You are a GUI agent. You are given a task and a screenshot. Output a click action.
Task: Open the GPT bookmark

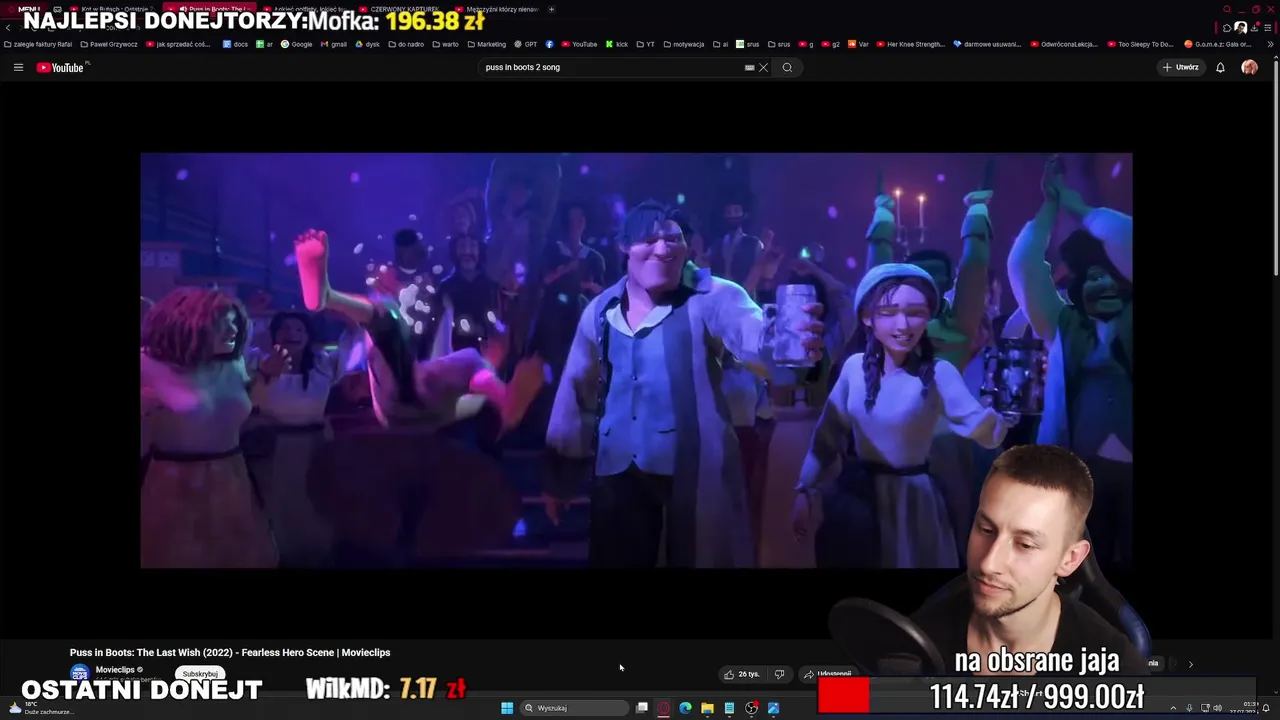tap(525, 44)
